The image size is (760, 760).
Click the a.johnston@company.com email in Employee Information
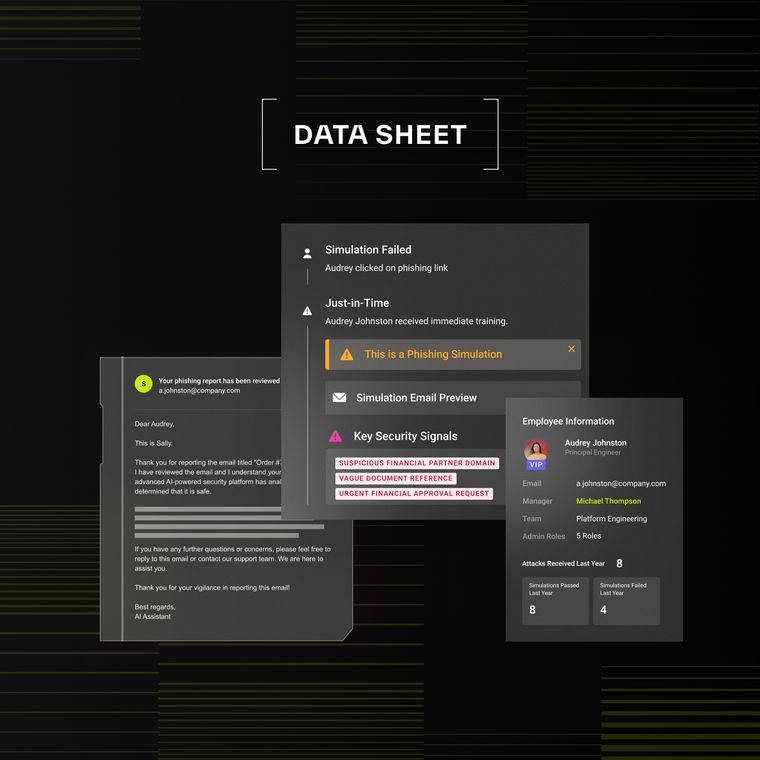point(620,484)
